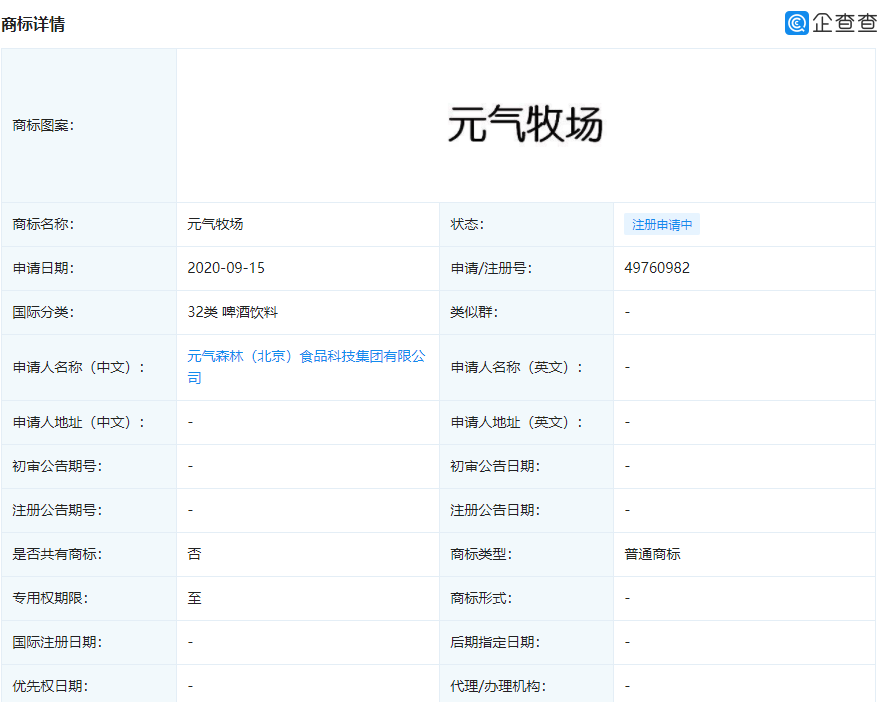Image resolution: width=892 pixels, height=702 pixels.
Task: Click the 代理/办理机构 label
Action: point(498,686)
